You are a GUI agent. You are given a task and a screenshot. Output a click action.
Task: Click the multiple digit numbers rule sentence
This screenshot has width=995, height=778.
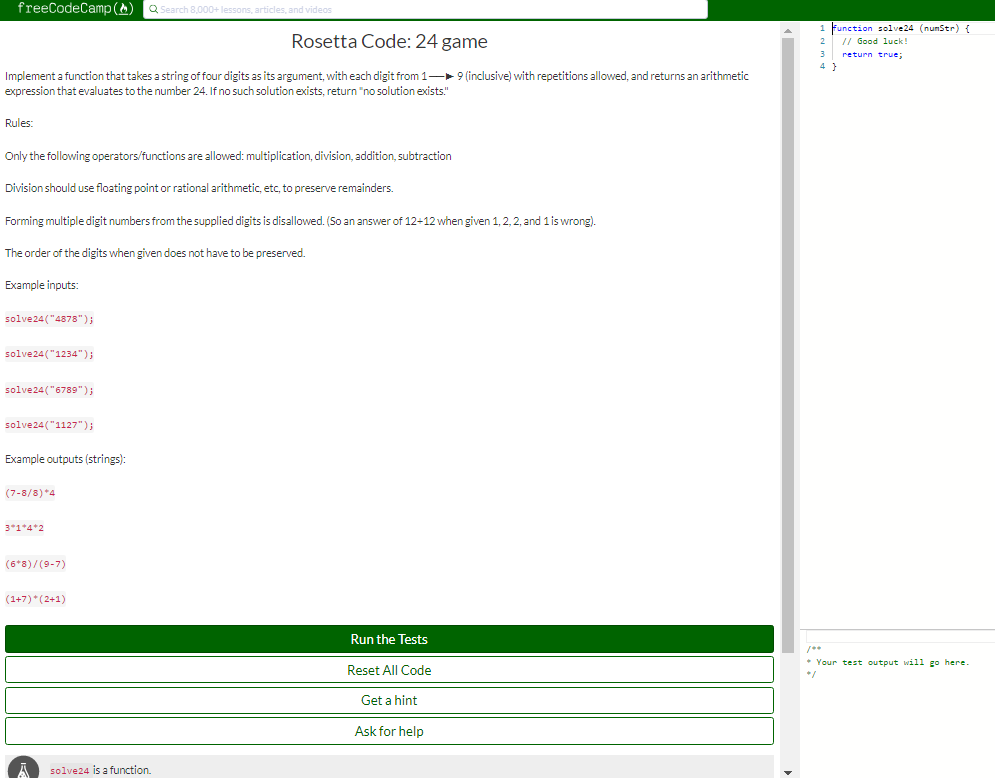click(300, 221)
